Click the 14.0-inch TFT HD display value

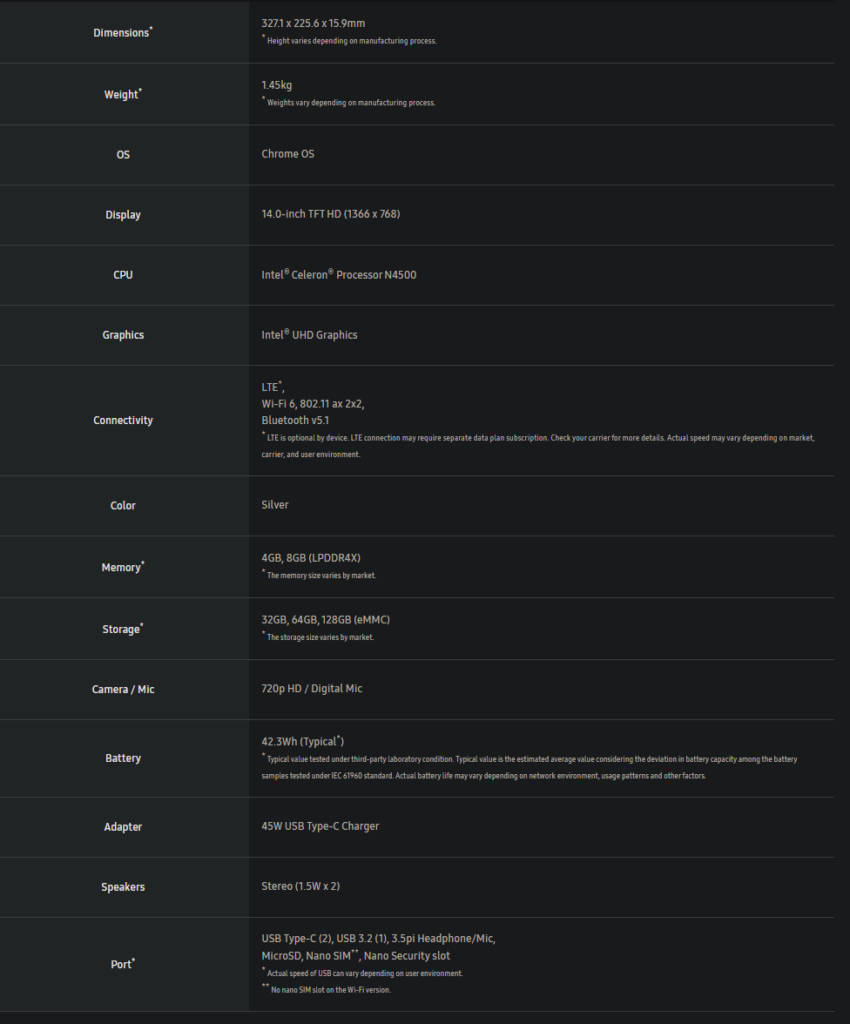pos(330,214)
